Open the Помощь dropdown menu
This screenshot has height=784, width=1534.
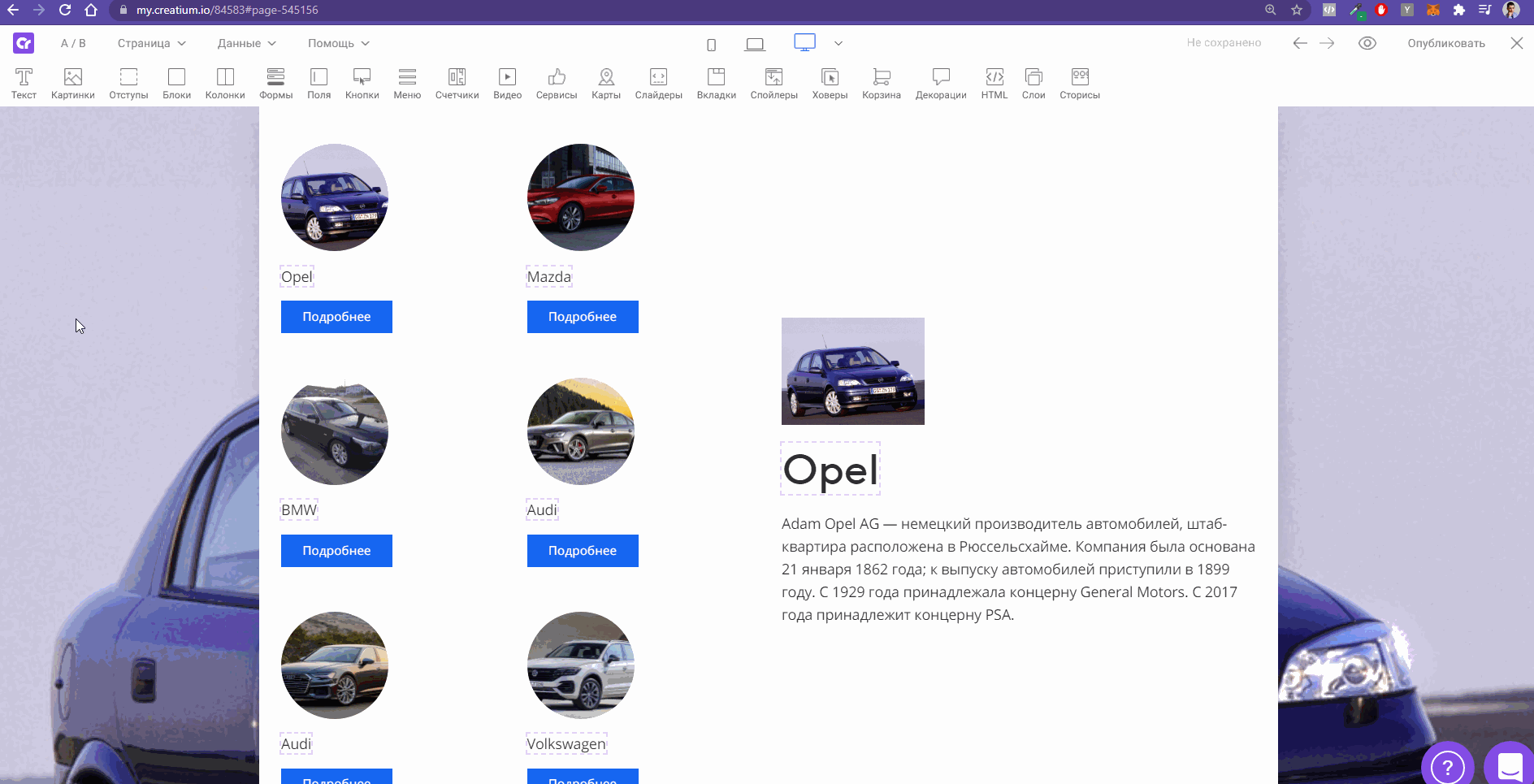coord(339,43)
